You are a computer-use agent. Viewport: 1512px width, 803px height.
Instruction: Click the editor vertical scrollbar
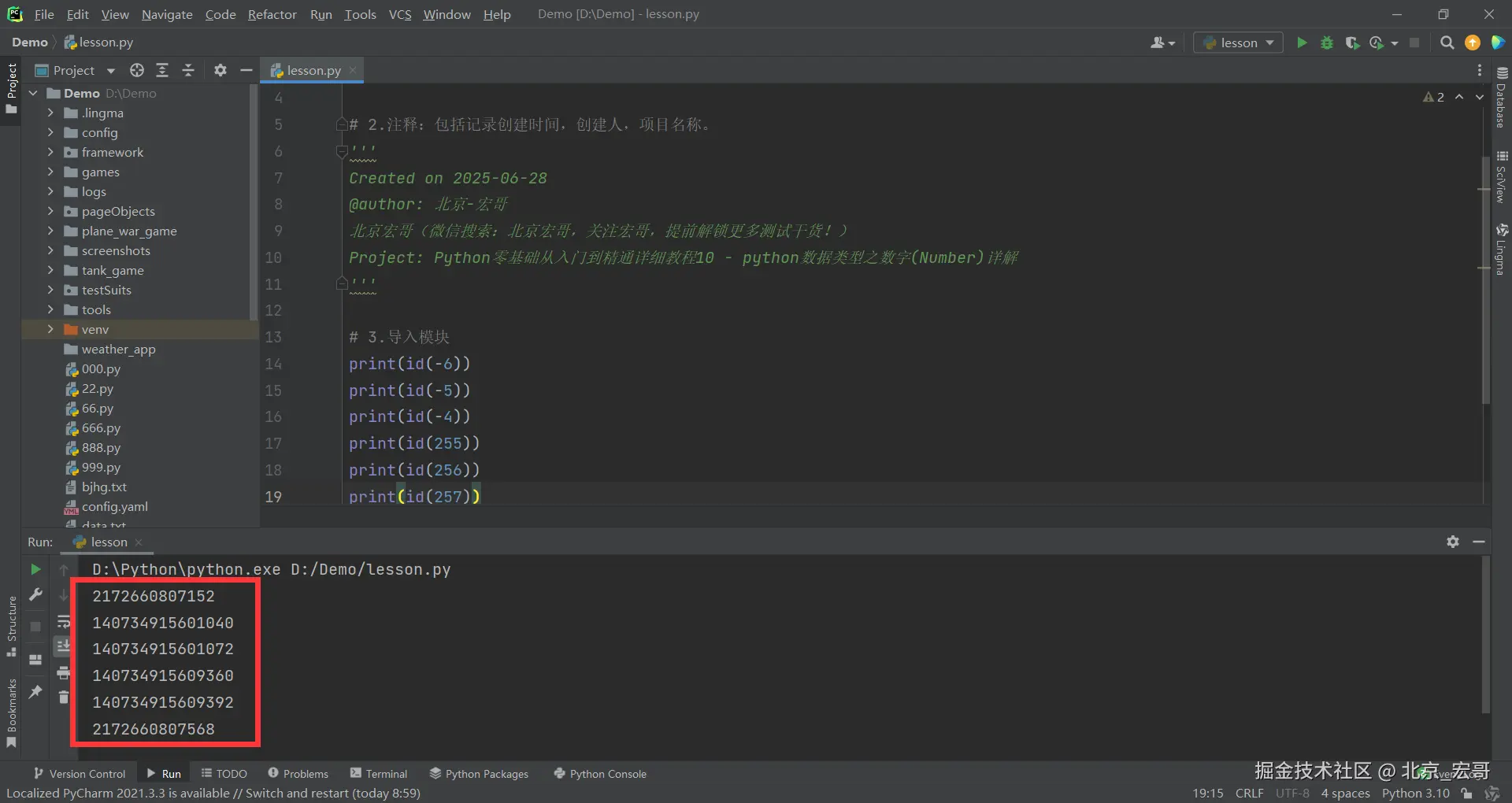point(1485,280)
